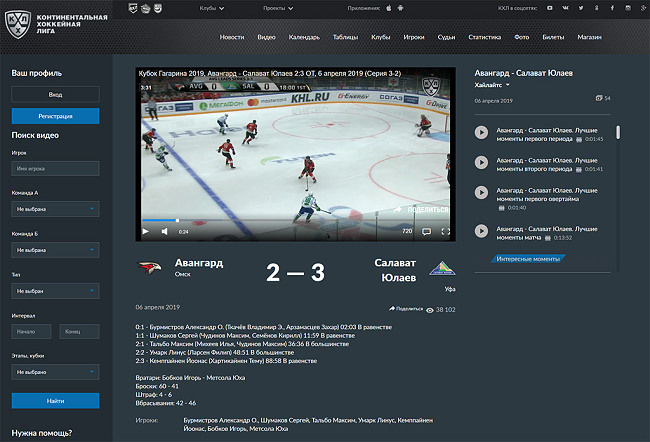Screen dimensions: 650x442
Task: Open the Игроки menu item
Action: 414,37
